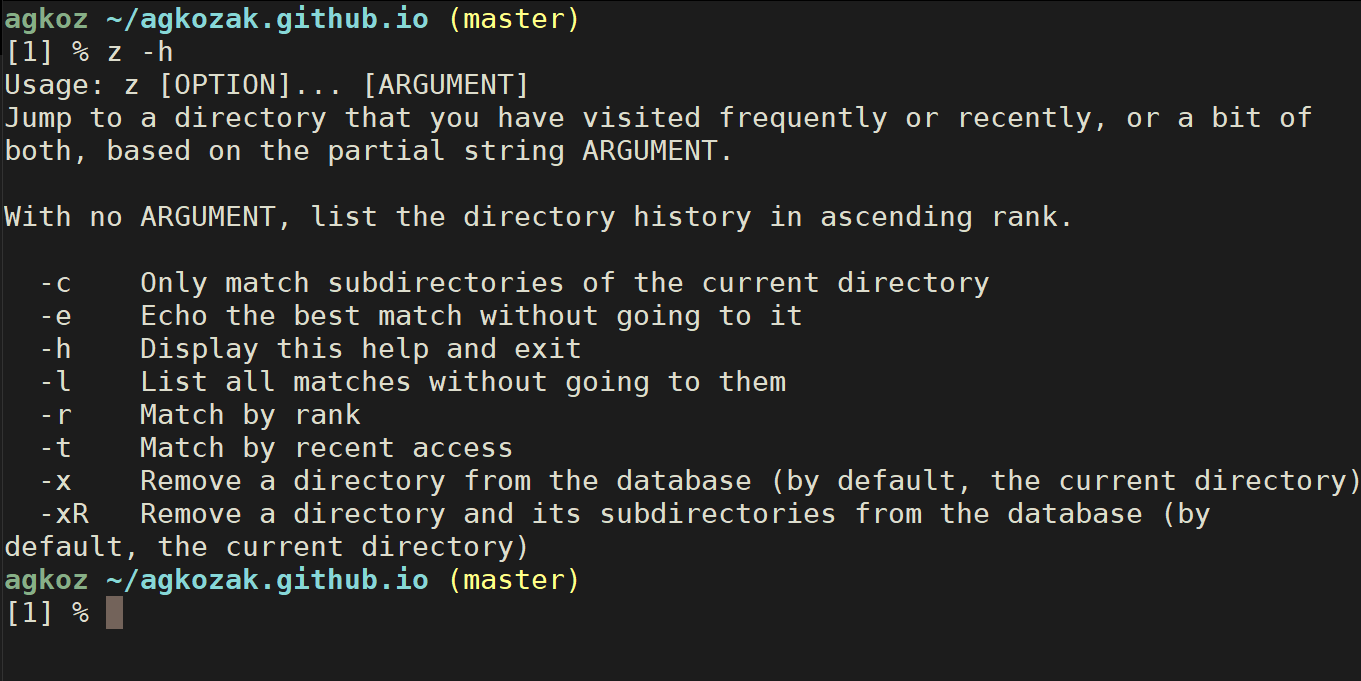Click the "-c" option flag
Image resolution: width=1361 pixels, height=681 pixels.
point(55,283)
